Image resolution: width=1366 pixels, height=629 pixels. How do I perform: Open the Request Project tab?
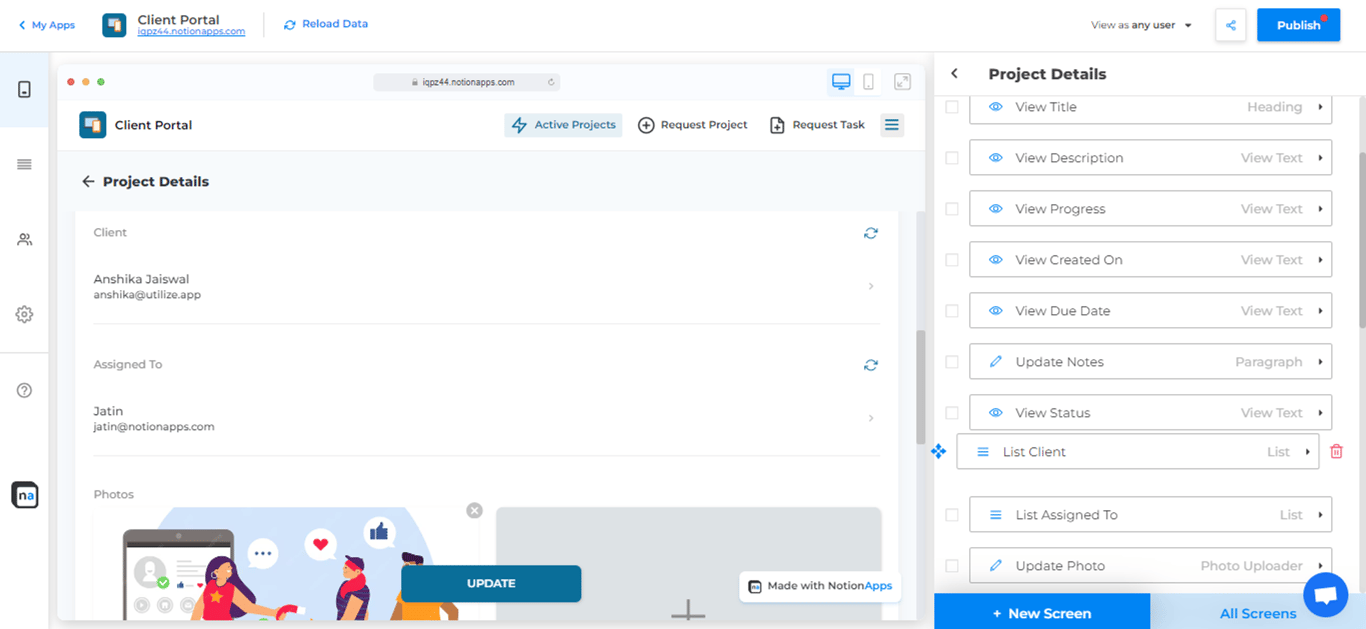coord(693,125)
